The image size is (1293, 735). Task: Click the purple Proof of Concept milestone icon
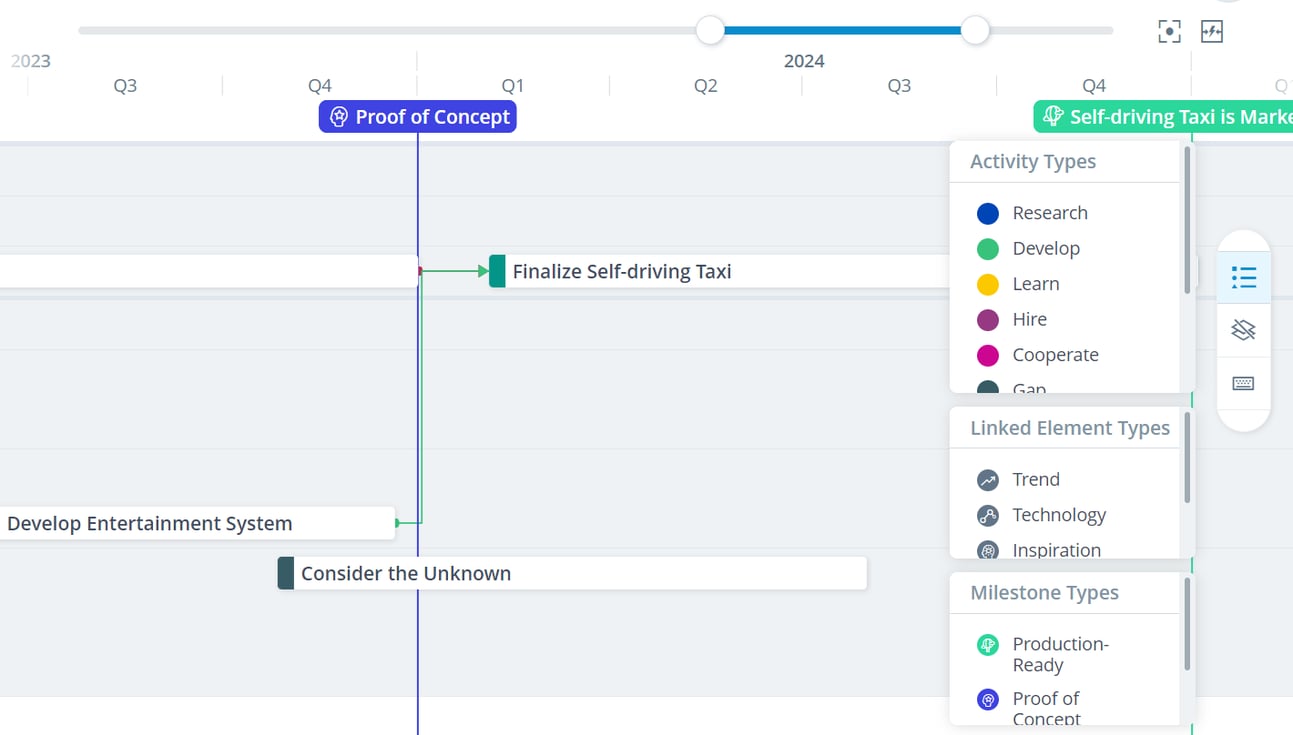tap(988, 699)
